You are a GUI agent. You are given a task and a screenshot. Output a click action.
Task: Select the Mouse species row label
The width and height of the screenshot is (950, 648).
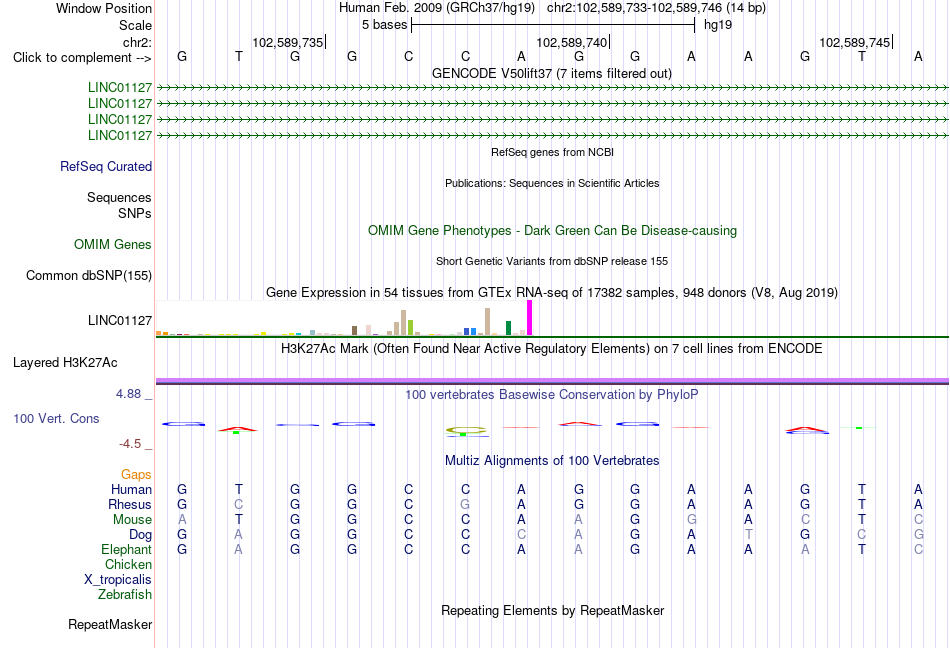click(133, 520)
